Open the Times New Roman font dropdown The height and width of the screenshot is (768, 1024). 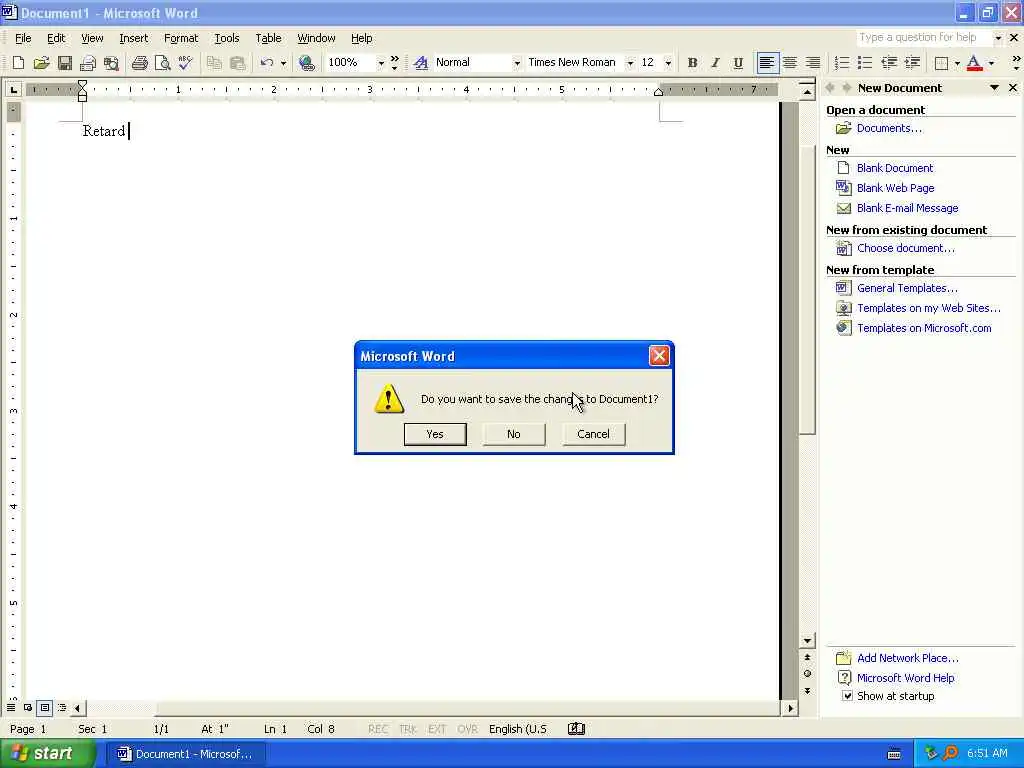[x=630, y=63]
